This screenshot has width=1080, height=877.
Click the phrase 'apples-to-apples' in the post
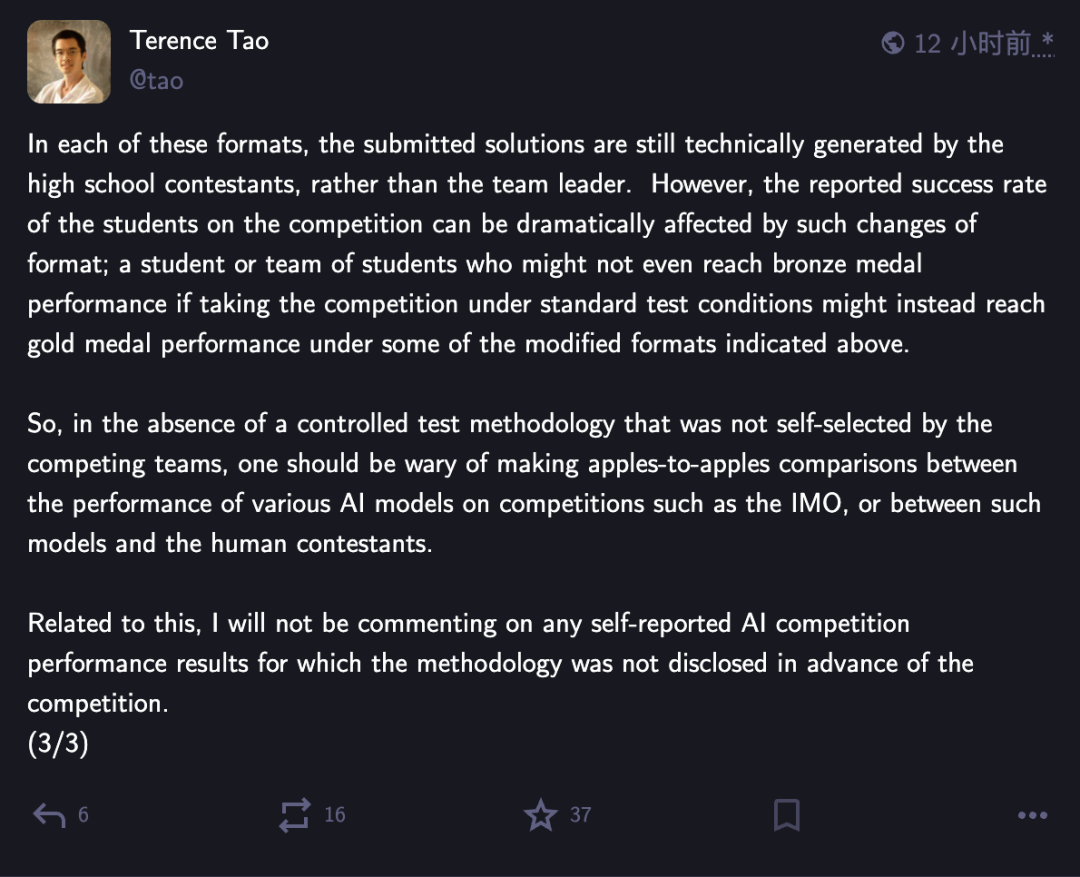pos(678,464)
